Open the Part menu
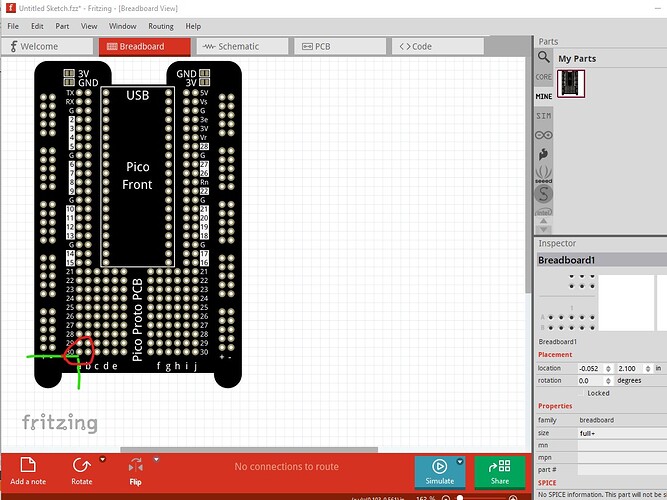Image resolution: width=667 pixels, height=500 pixels. click(x=62, y=26)
